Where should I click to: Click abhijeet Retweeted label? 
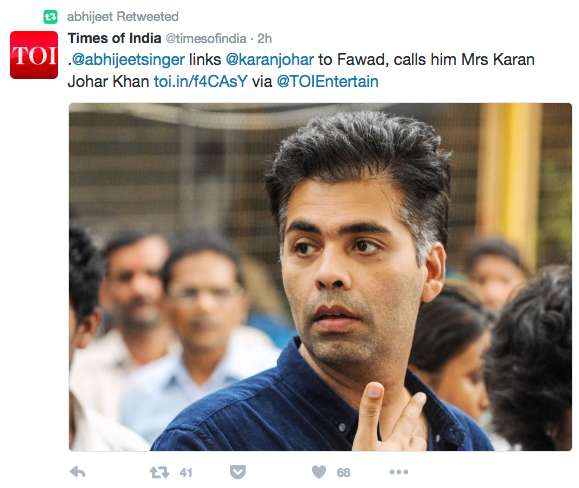click(x=123, y=17)
